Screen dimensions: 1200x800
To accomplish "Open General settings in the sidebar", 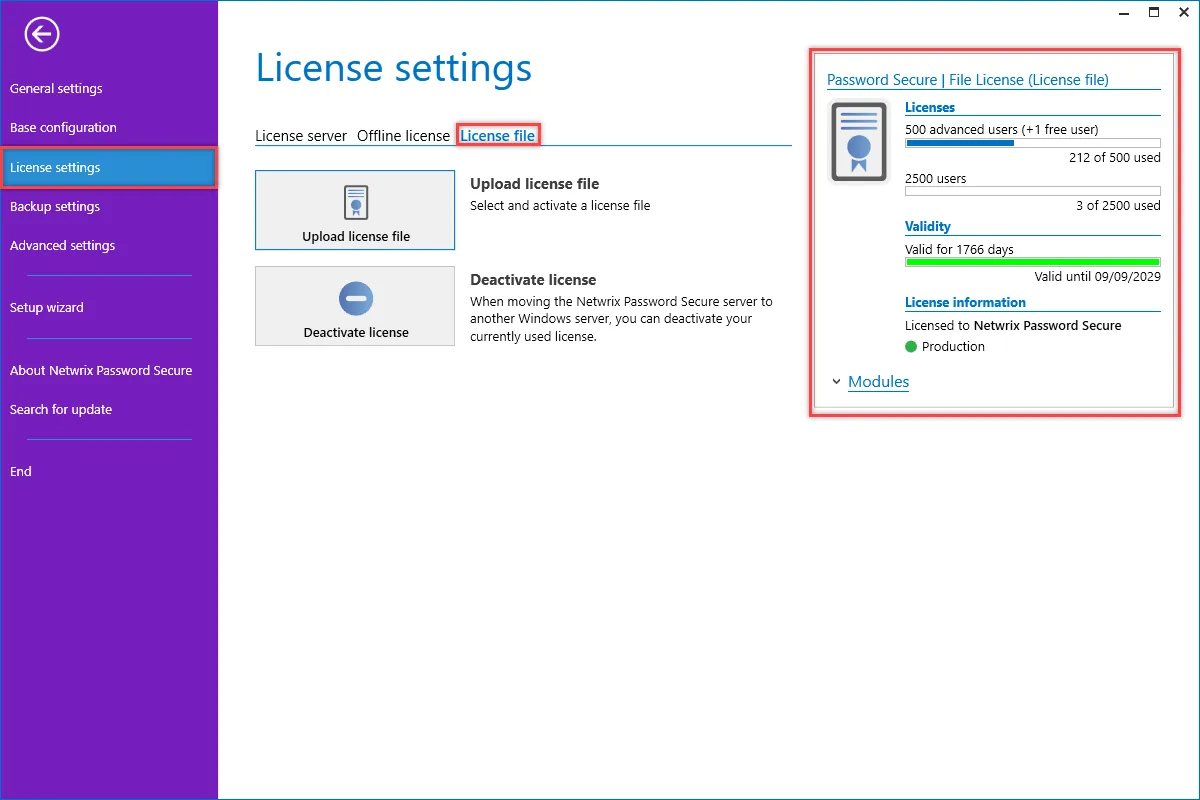I will 56,89.
